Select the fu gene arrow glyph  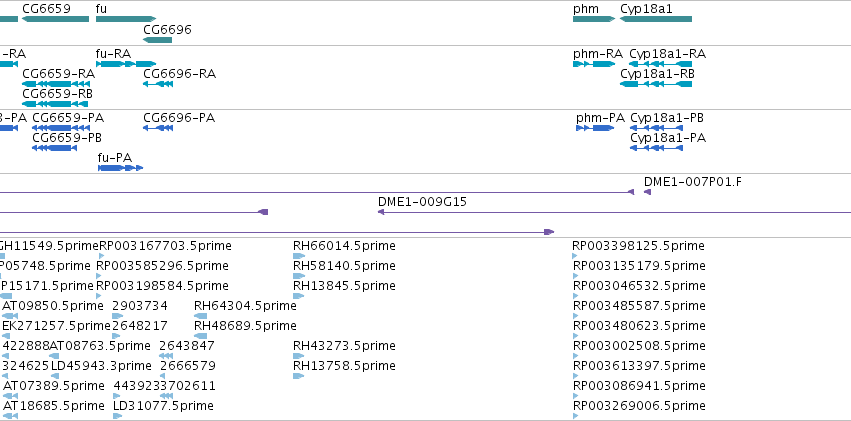(x=126, y=19)
